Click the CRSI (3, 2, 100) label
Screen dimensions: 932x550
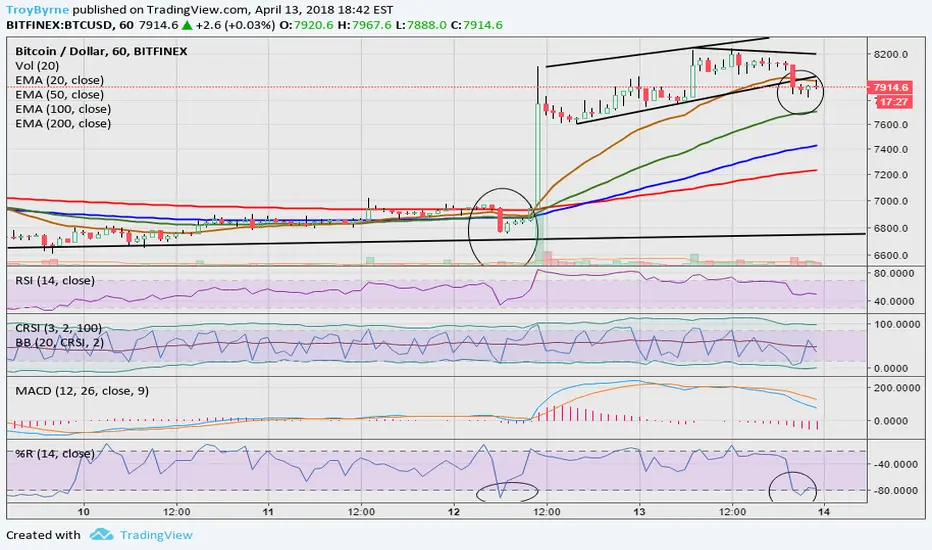tap(58, 328)
